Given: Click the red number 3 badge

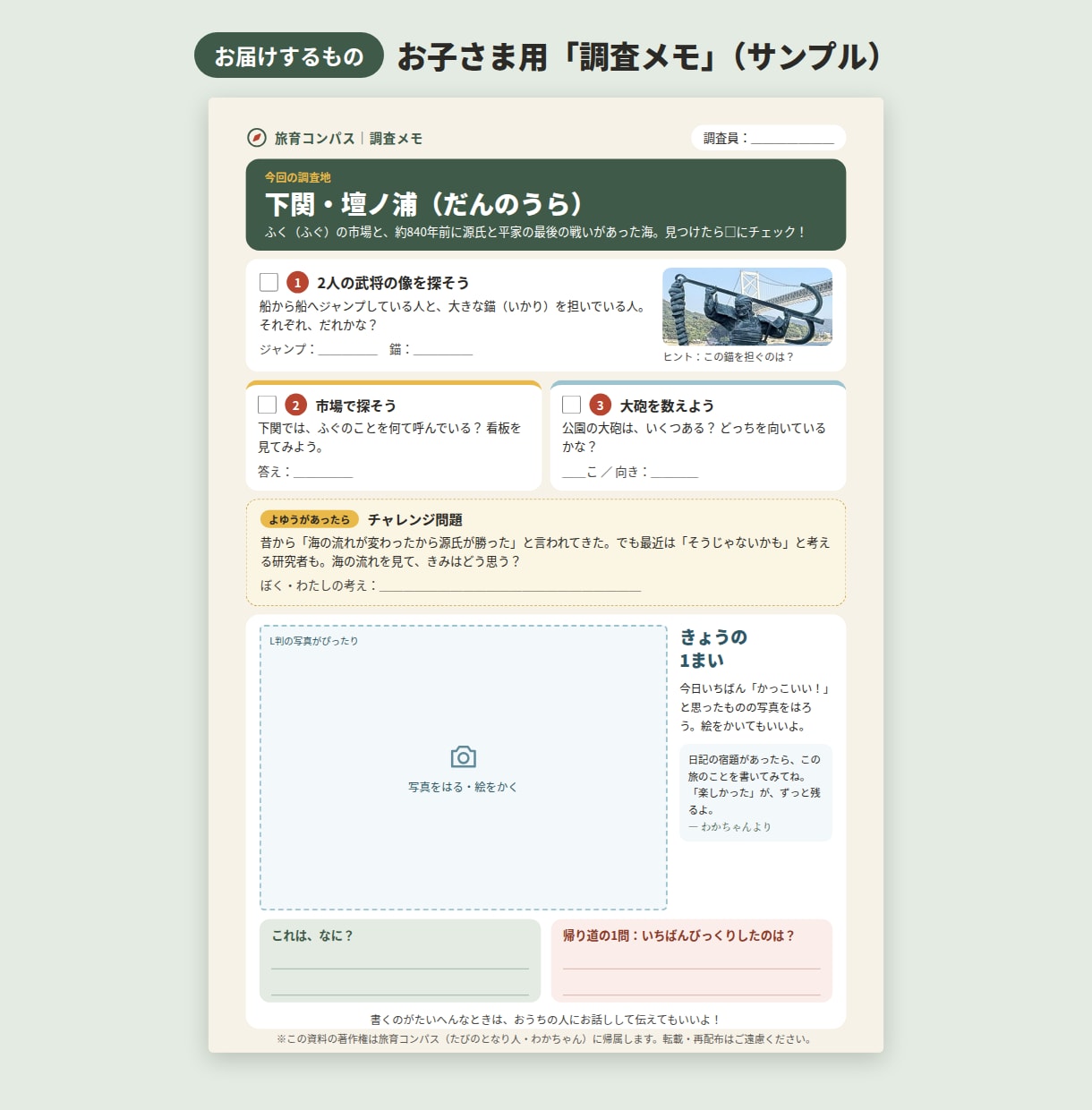Looking at the screenshot, I should pyautogui.click(x=600, y=406).
